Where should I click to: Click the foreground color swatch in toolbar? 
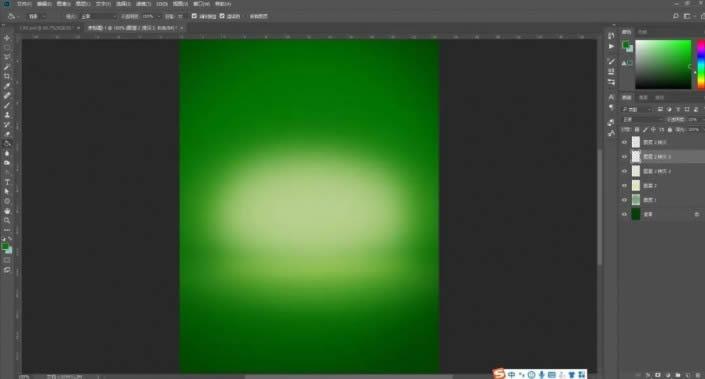5,246
